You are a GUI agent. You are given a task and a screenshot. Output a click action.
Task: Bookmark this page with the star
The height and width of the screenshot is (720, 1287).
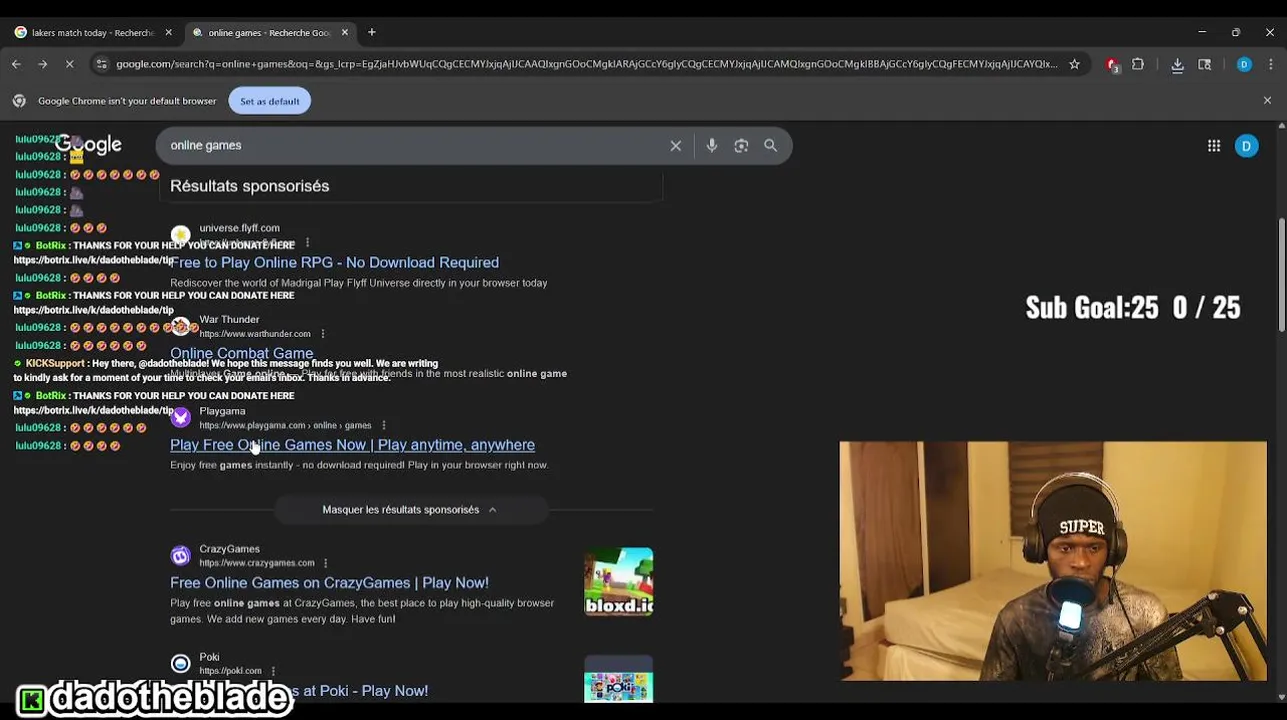point(1074,64)
